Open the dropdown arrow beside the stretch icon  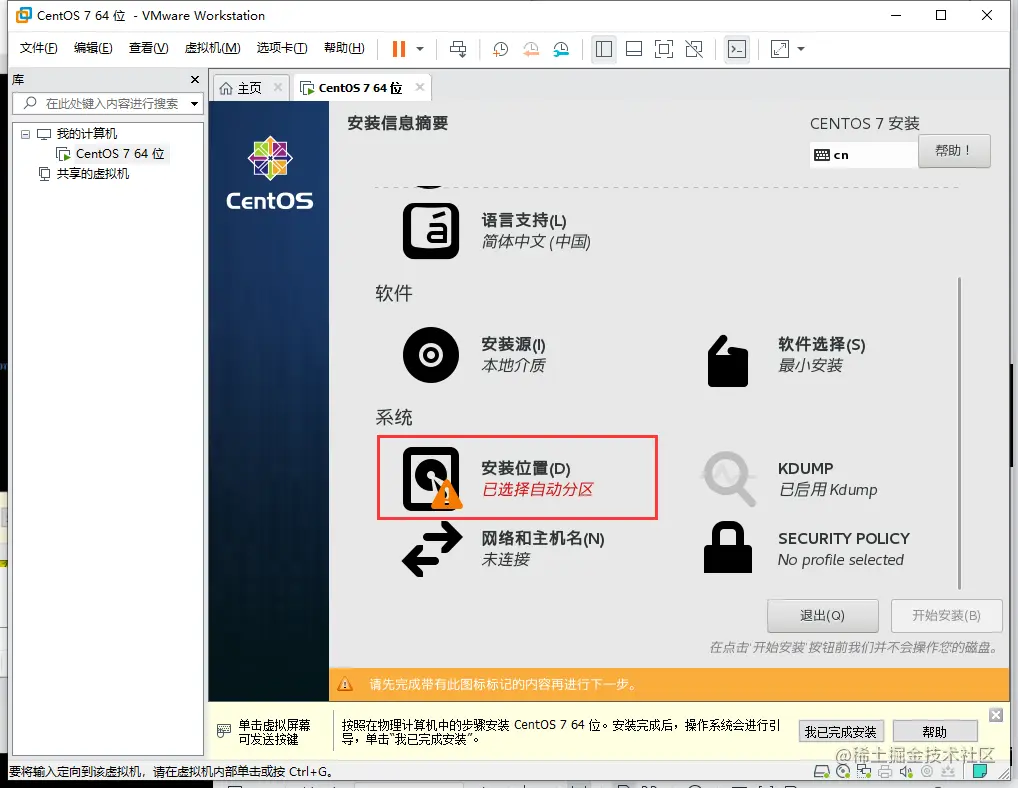coord(801,49)
